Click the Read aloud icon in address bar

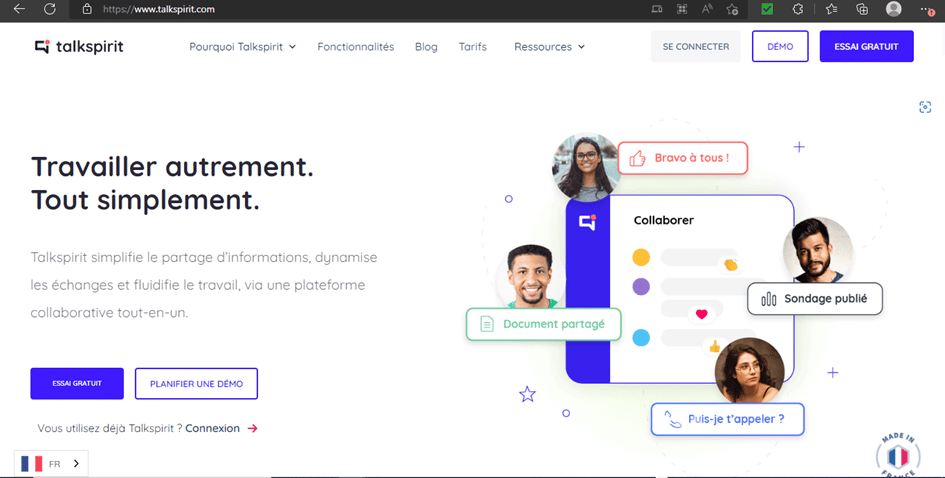(708, 9)
